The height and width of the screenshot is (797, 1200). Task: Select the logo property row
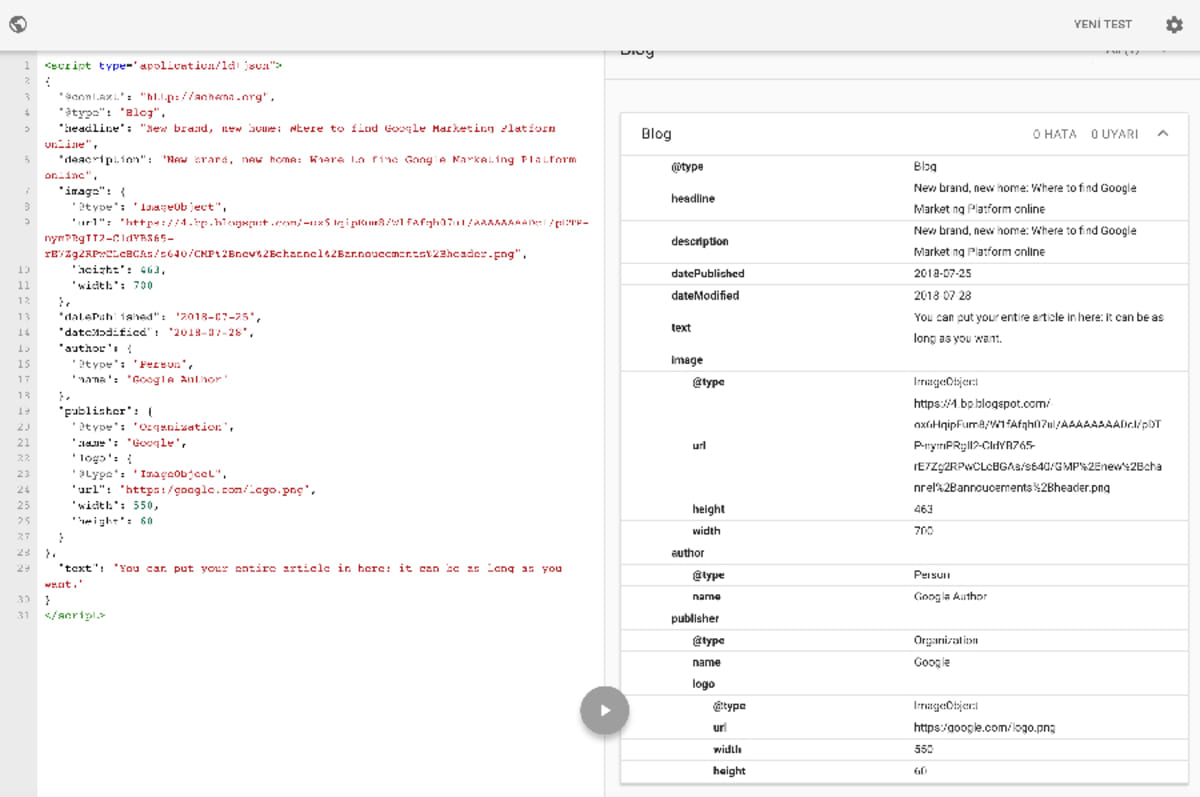click(904, 684)
